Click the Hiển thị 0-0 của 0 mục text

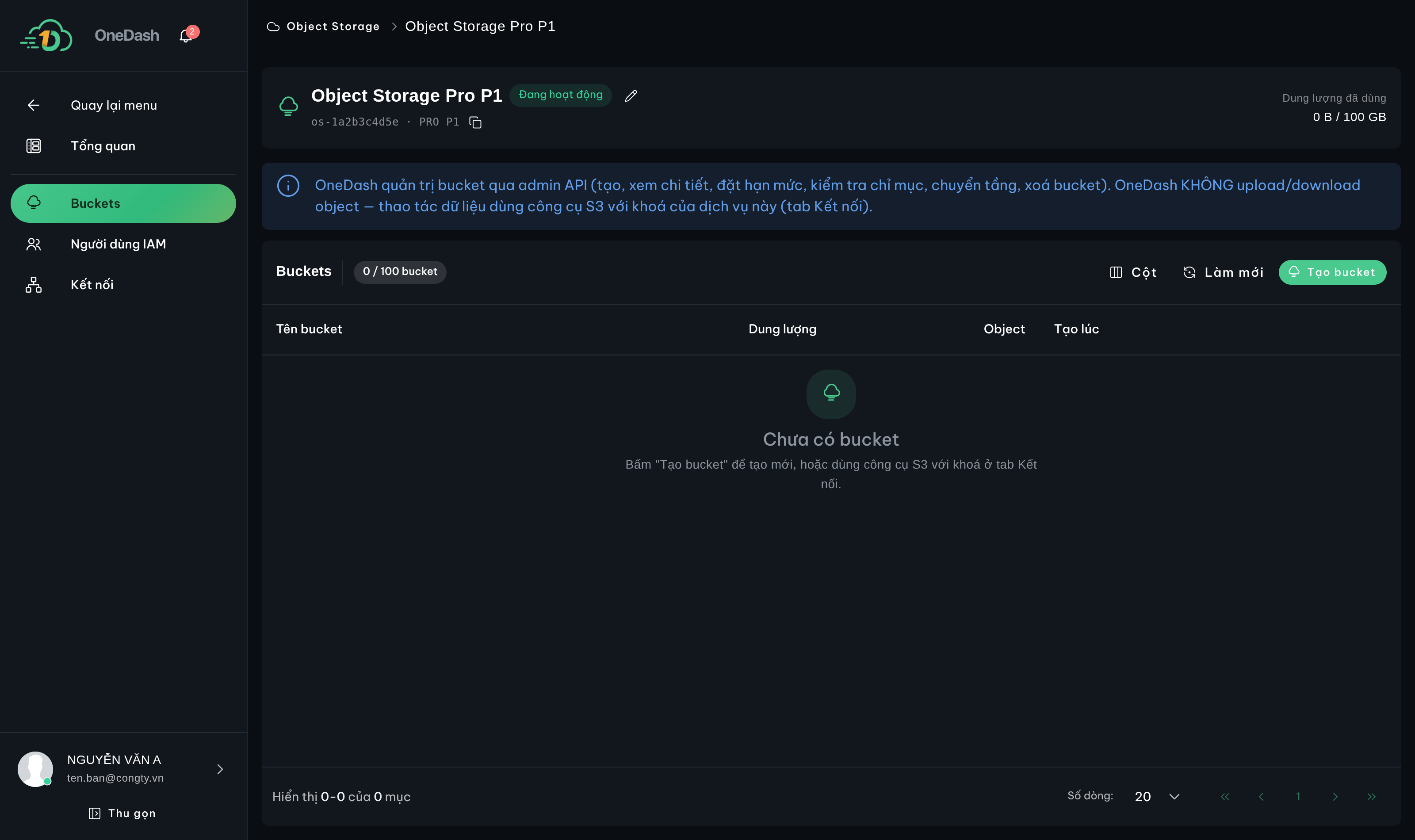pyautogui.click(x=341, y=796)
